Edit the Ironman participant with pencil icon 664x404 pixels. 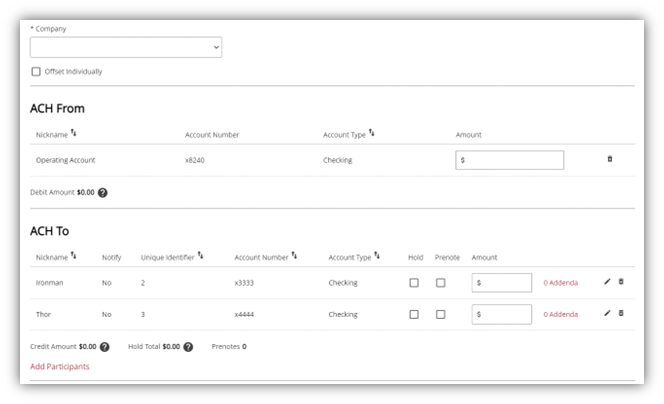(607, 282)
